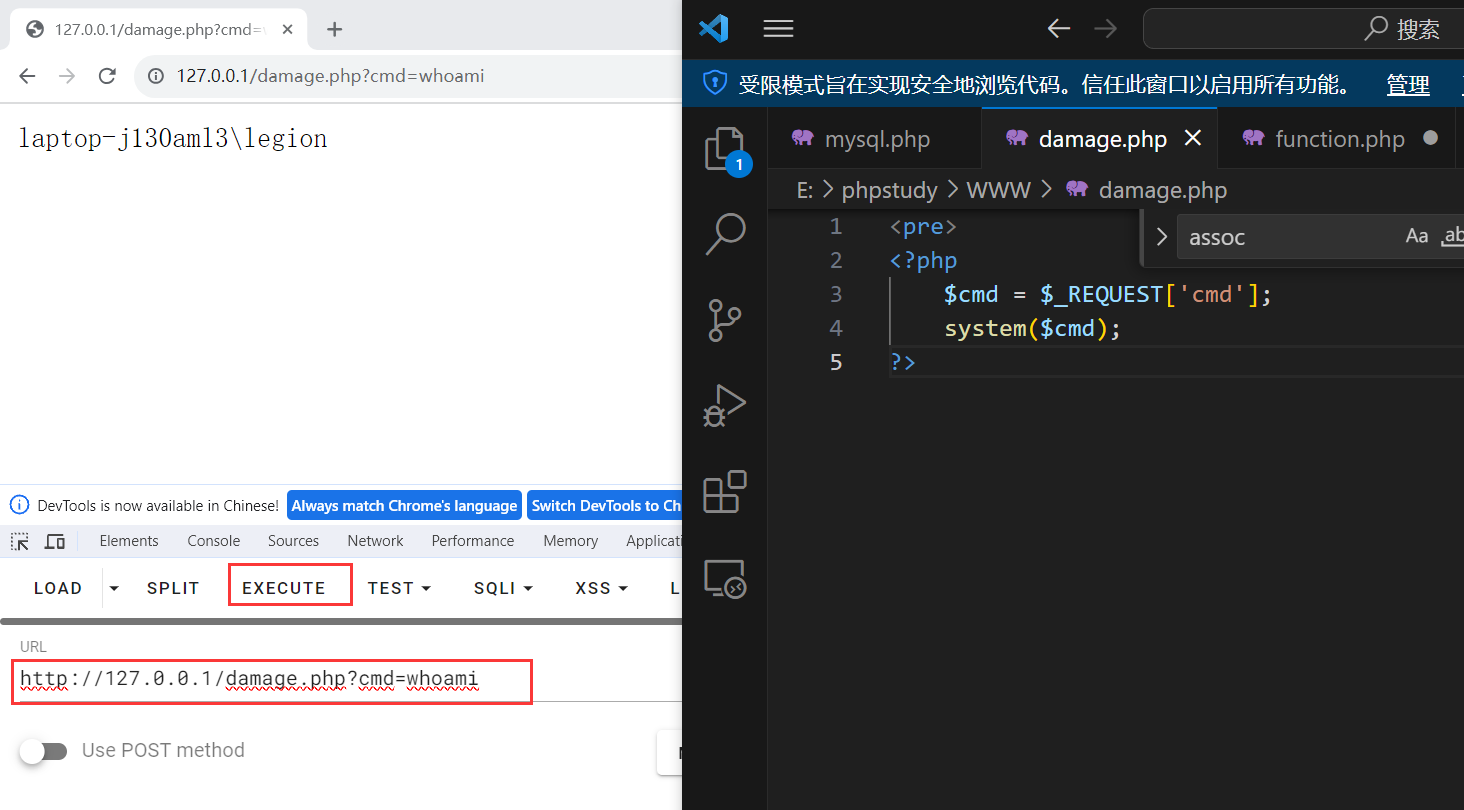Viewport: 1464px width, 810px height.
Task: Click line number 5 in editor gutter
Action: 836,362
